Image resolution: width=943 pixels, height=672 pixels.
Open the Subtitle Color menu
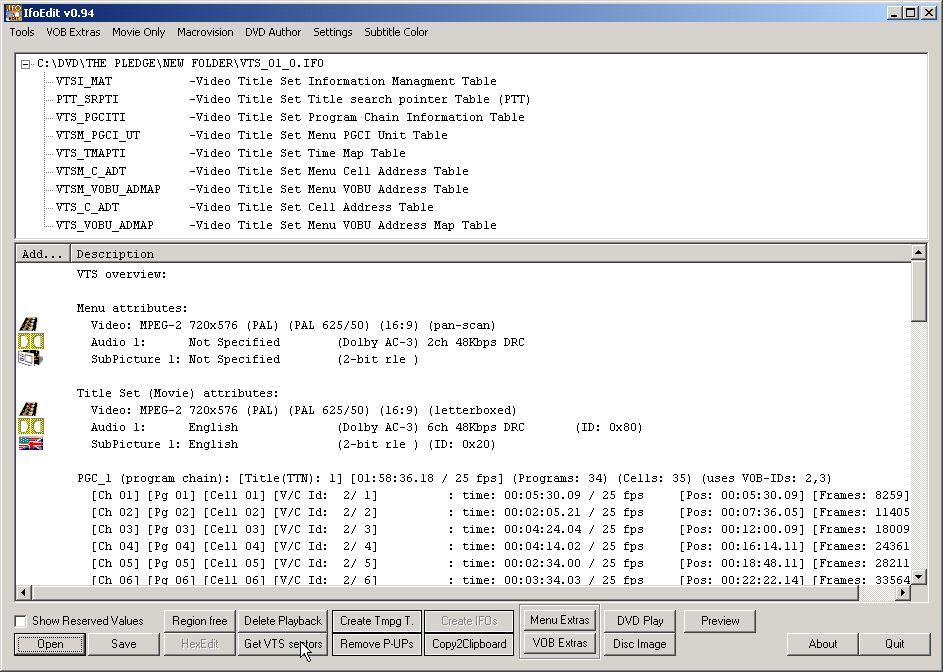click(396, 32)
